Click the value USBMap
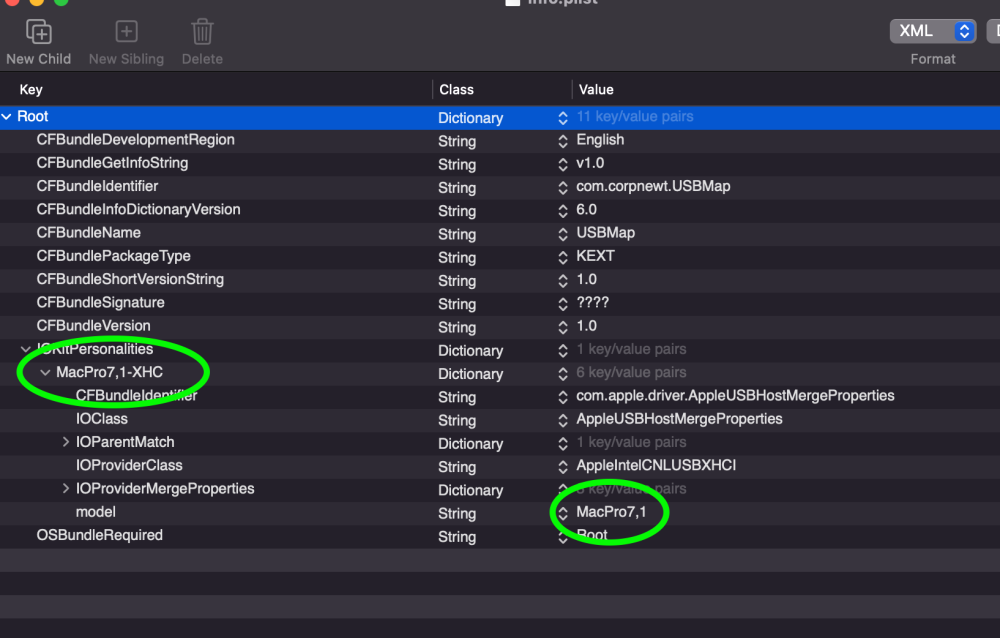Viewport: 1000px width, 638px height. tap(605, 232)
